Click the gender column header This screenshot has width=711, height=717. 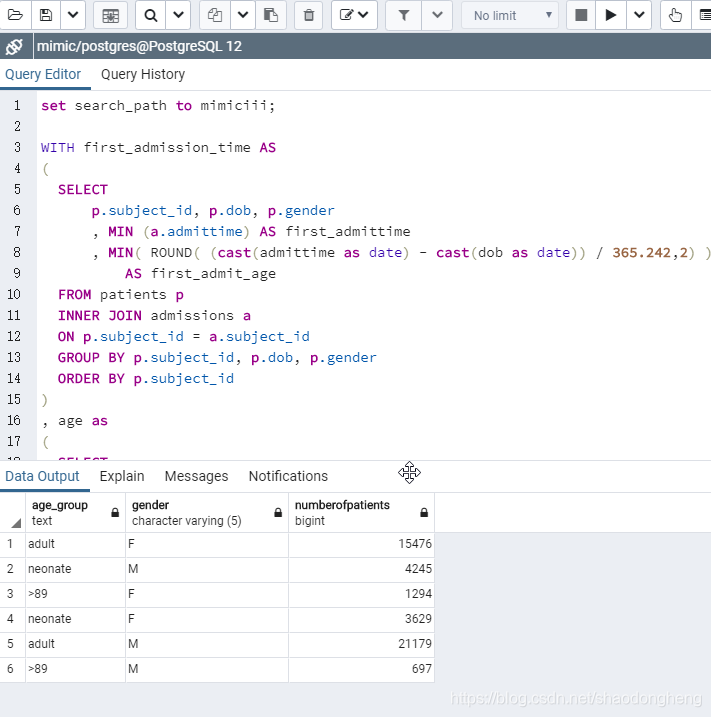pyautogui.click(x=207, y=513)
